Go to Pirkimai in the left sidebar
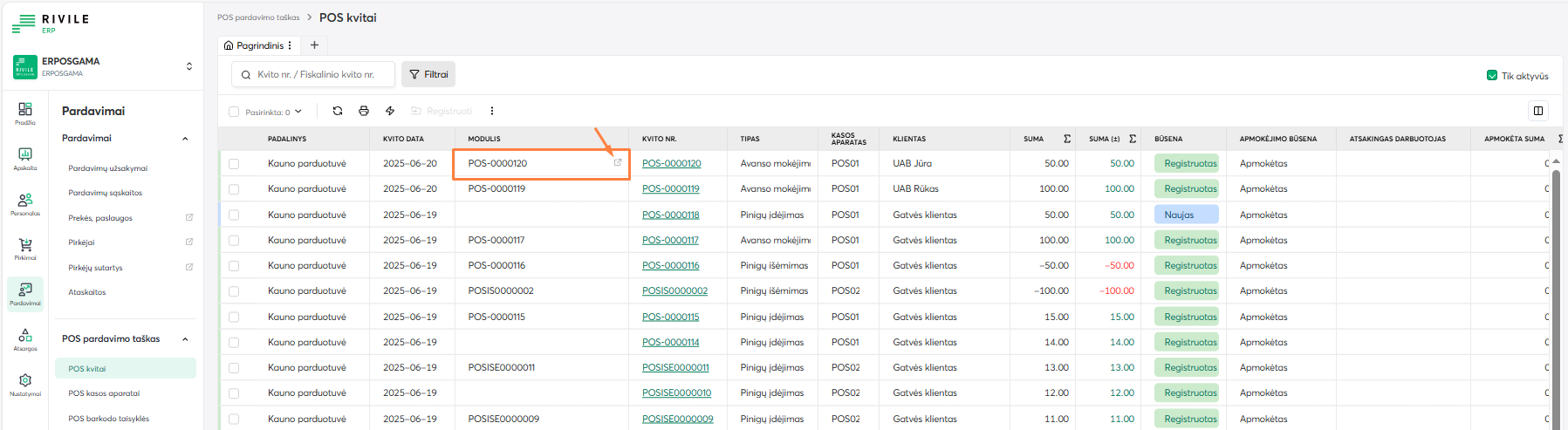 pyautogui.click(x=25, y=249)
